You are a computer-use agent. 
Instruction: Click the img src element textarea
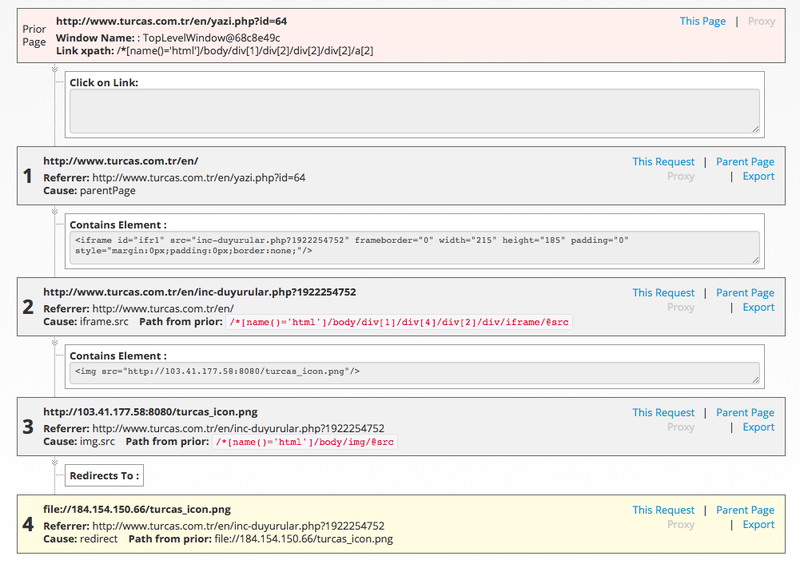click(414, 373)
